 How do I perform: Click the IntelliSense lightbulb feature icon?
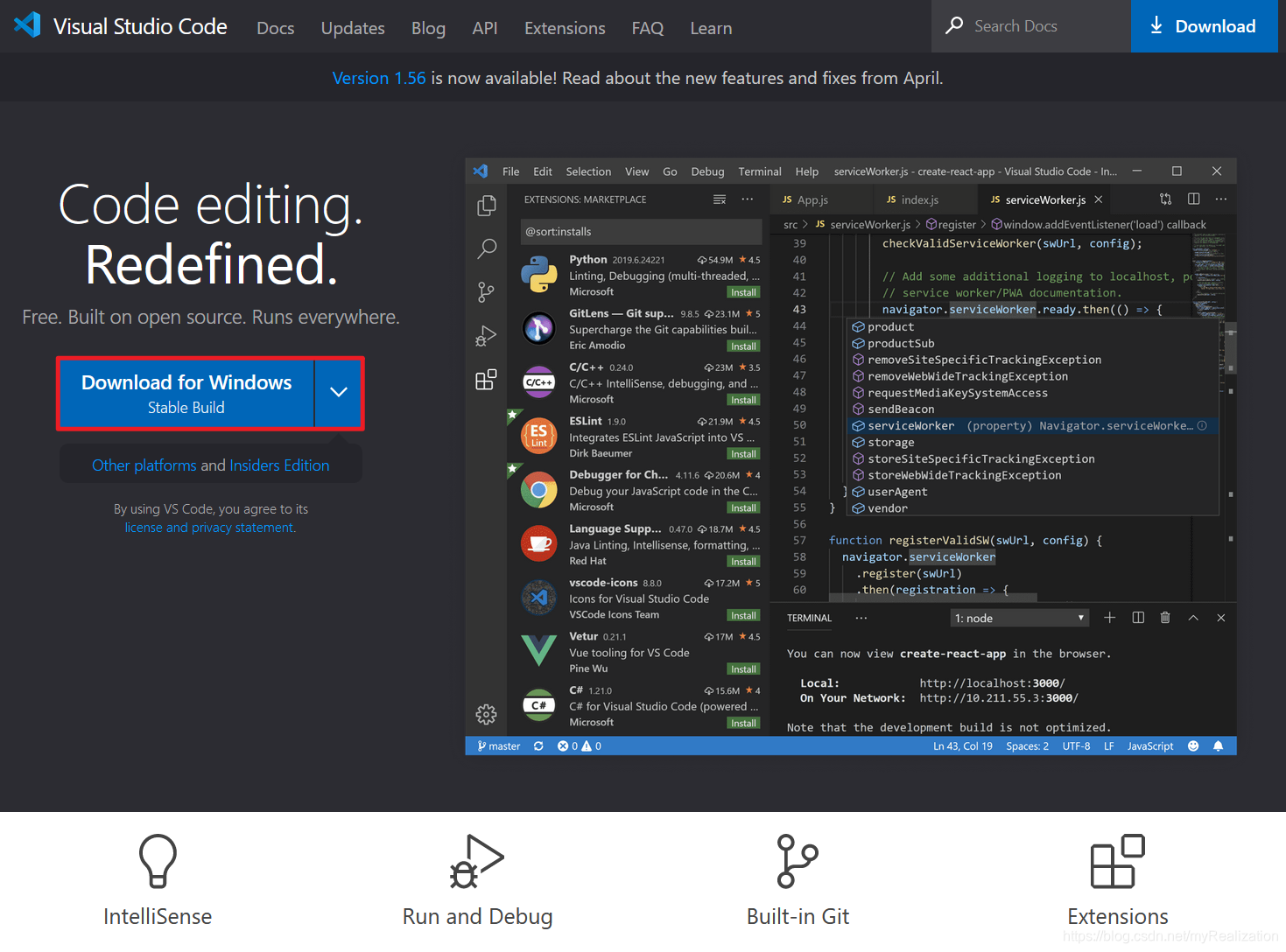tap(158, 861)
